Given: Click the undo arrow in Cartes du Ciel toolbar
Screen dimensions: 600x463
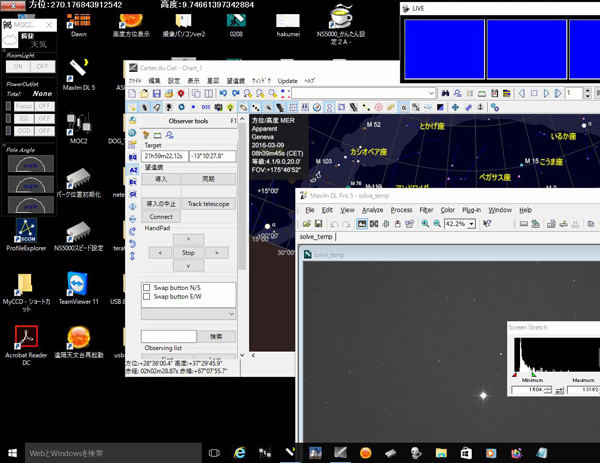Looking at the screenshot, I should point(223,93).
